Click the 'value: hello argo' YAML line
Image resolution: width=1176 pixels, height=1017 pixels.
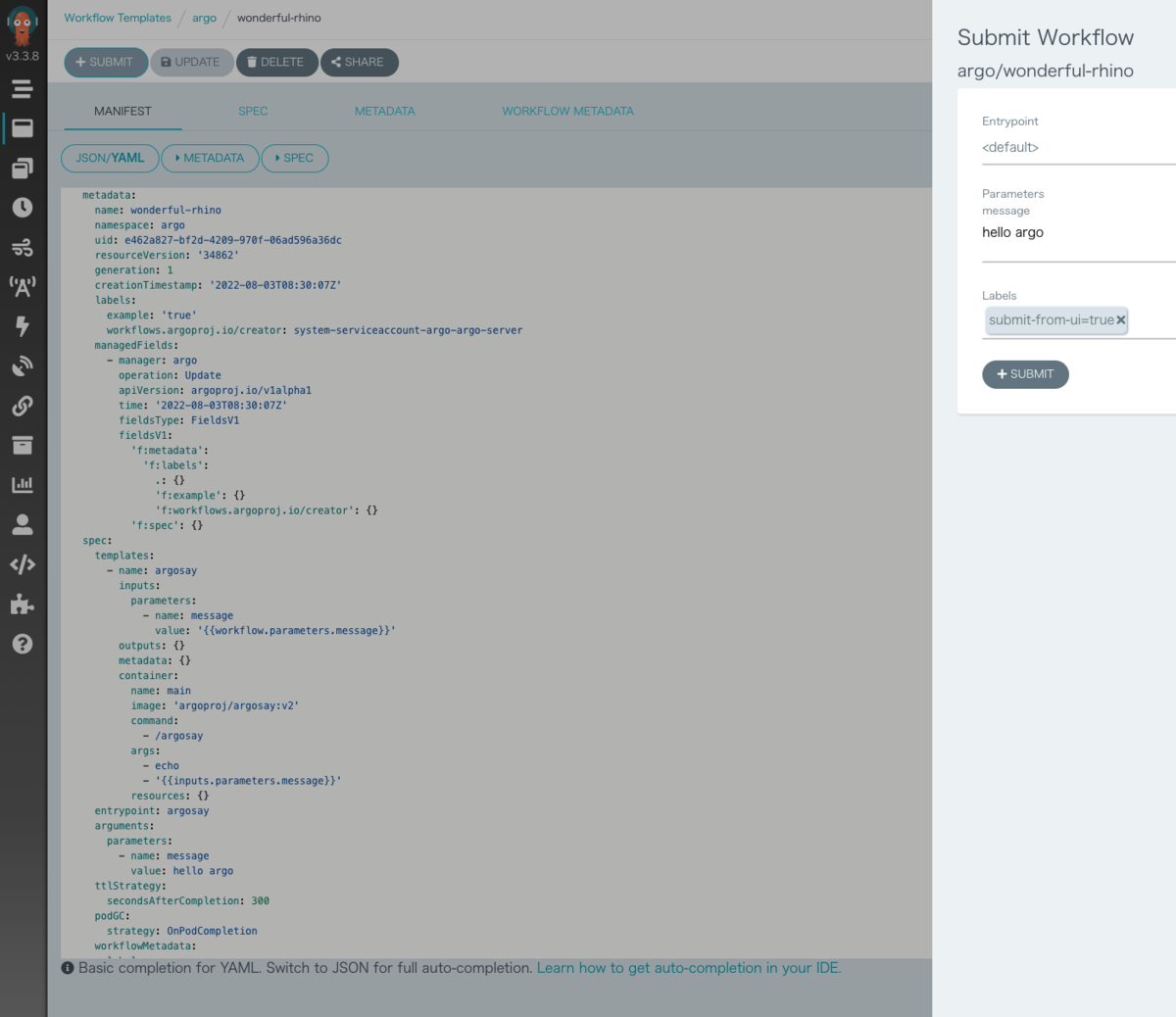pyautogui.click(x=182, y=871)
